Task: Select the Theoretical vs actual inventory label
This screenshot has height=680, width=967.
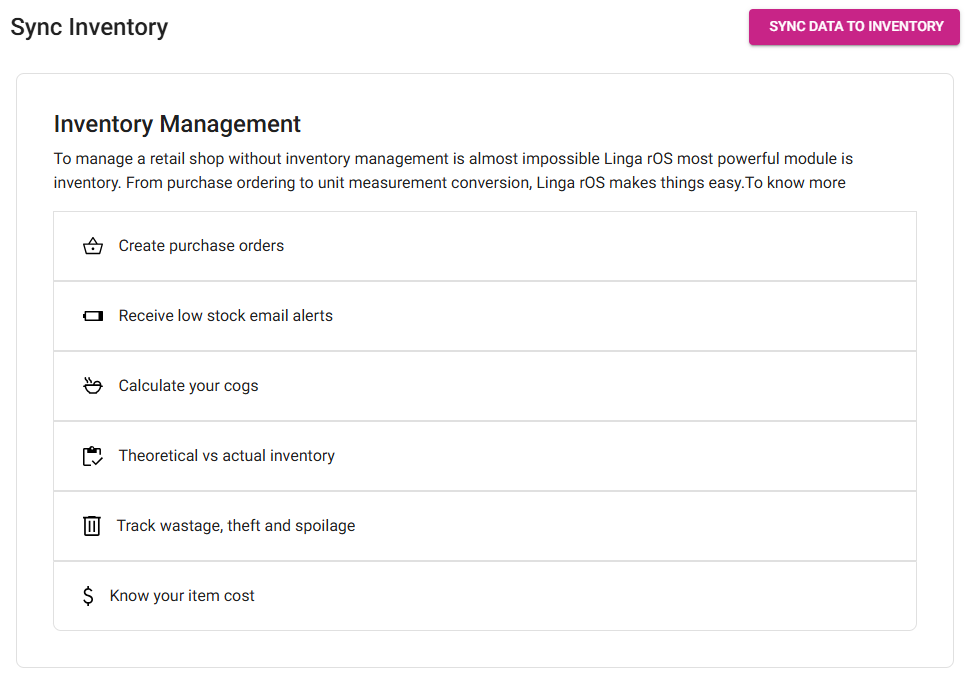Action: pos(226,456)
